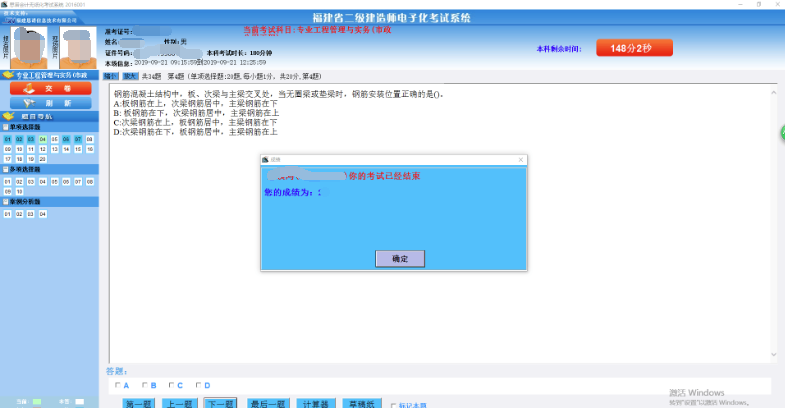Click the 报名照片 registration photo thumbnail
Screen dimensions: 785x411
click(x=29, y=48)
